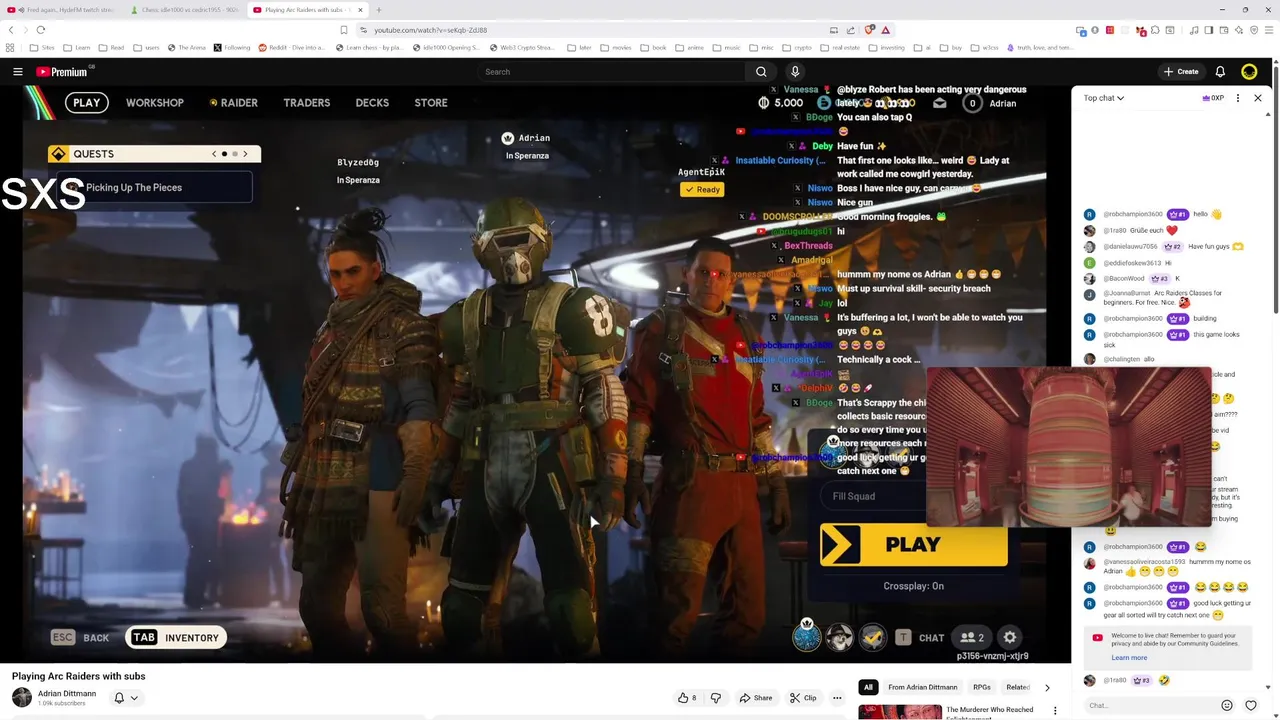Open options for The Murderer Who Reached video

[1055, 711]
